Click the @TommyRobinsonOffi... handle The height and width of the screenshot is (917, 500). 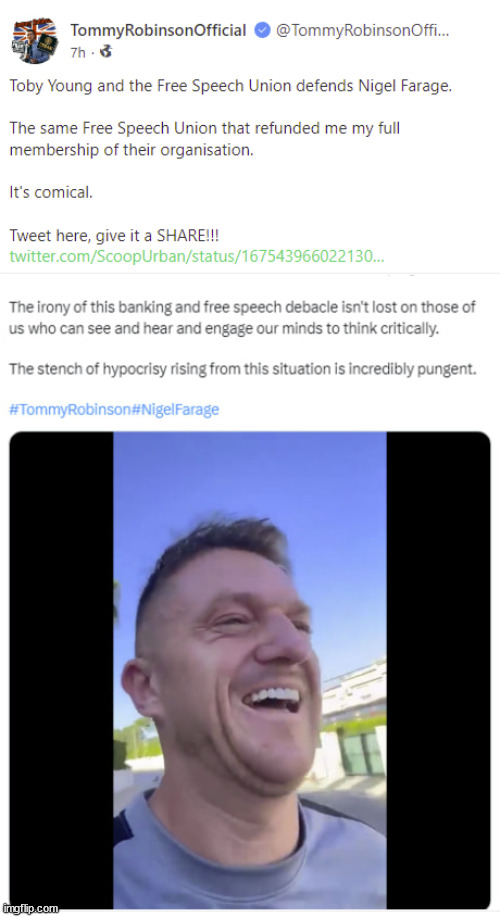pos(363,31)
